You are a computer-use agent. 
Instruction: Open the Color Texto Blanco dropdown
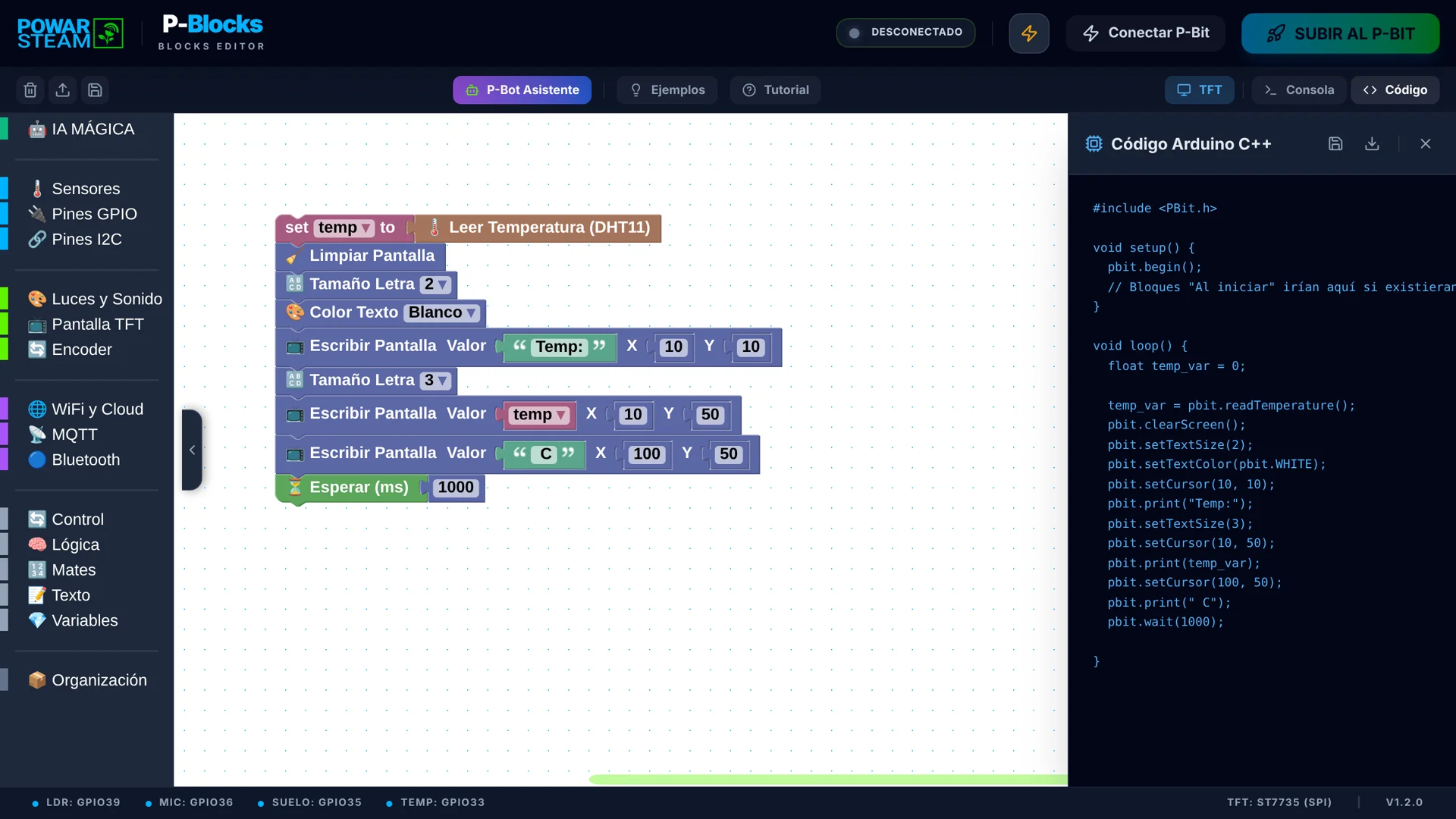(x=442, y=312)
